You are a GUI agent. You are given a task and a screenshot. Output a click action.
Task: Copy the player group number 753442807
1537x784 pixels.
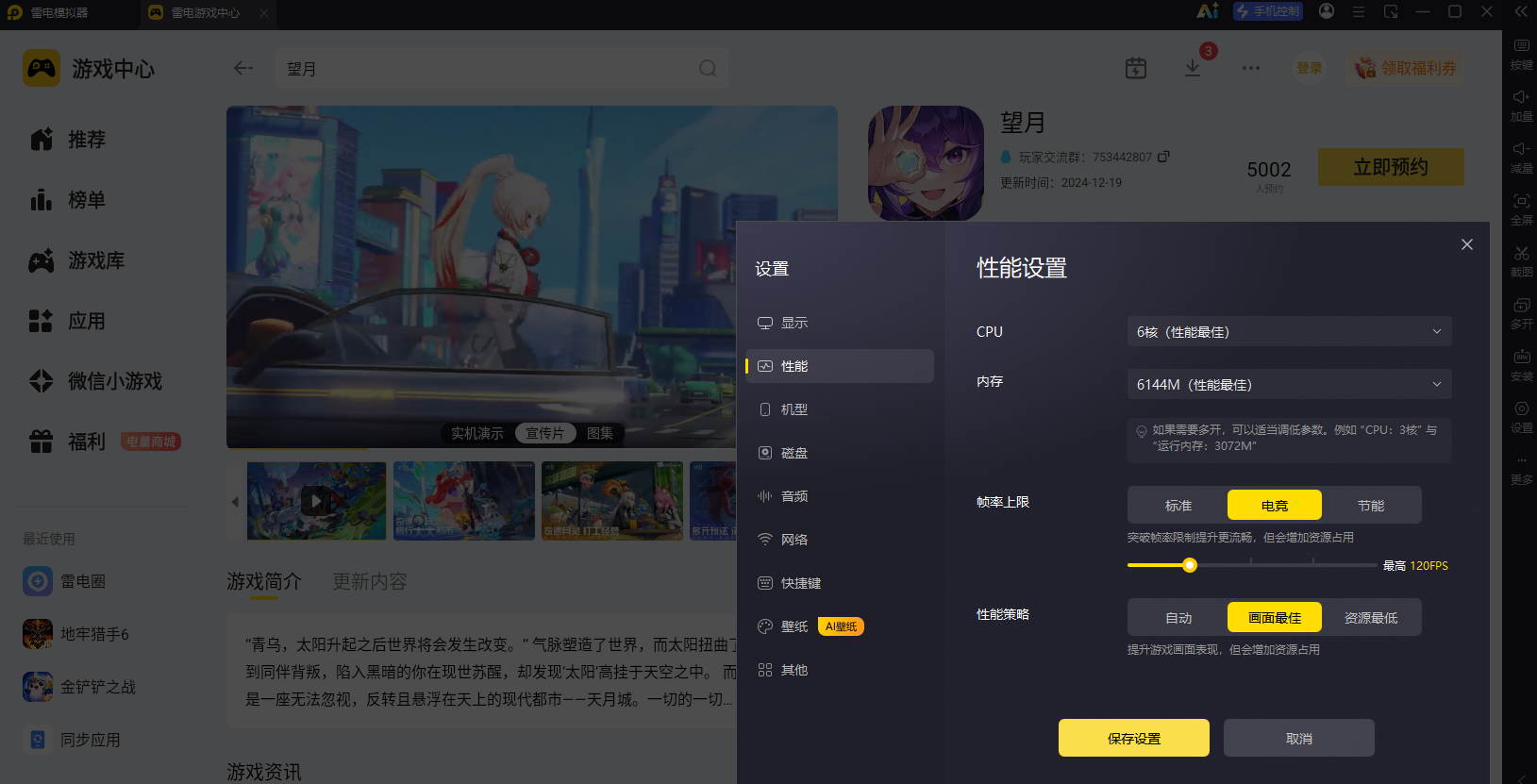(1163, 157)
